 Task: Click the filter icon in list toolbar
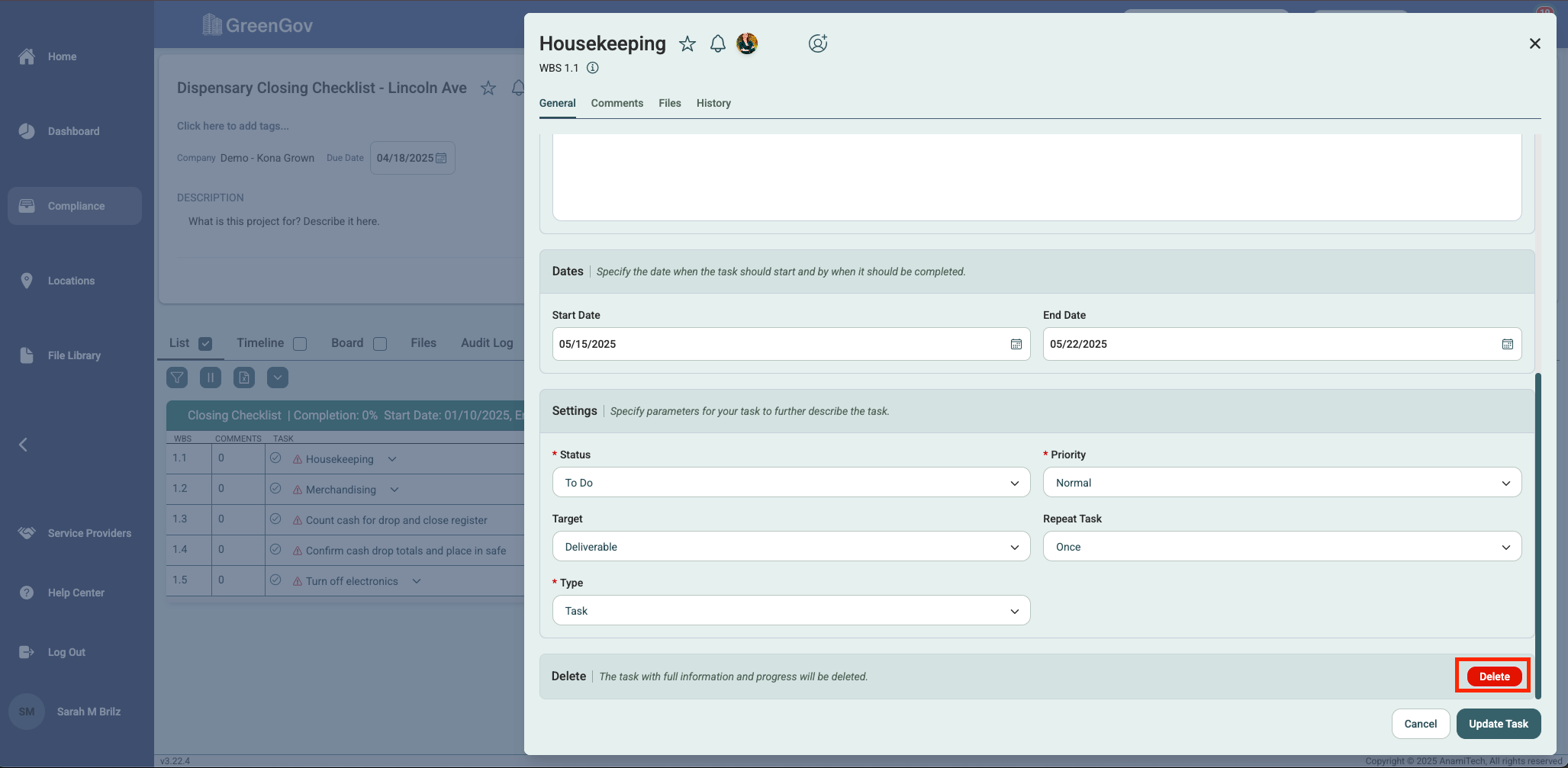[177, 378]
